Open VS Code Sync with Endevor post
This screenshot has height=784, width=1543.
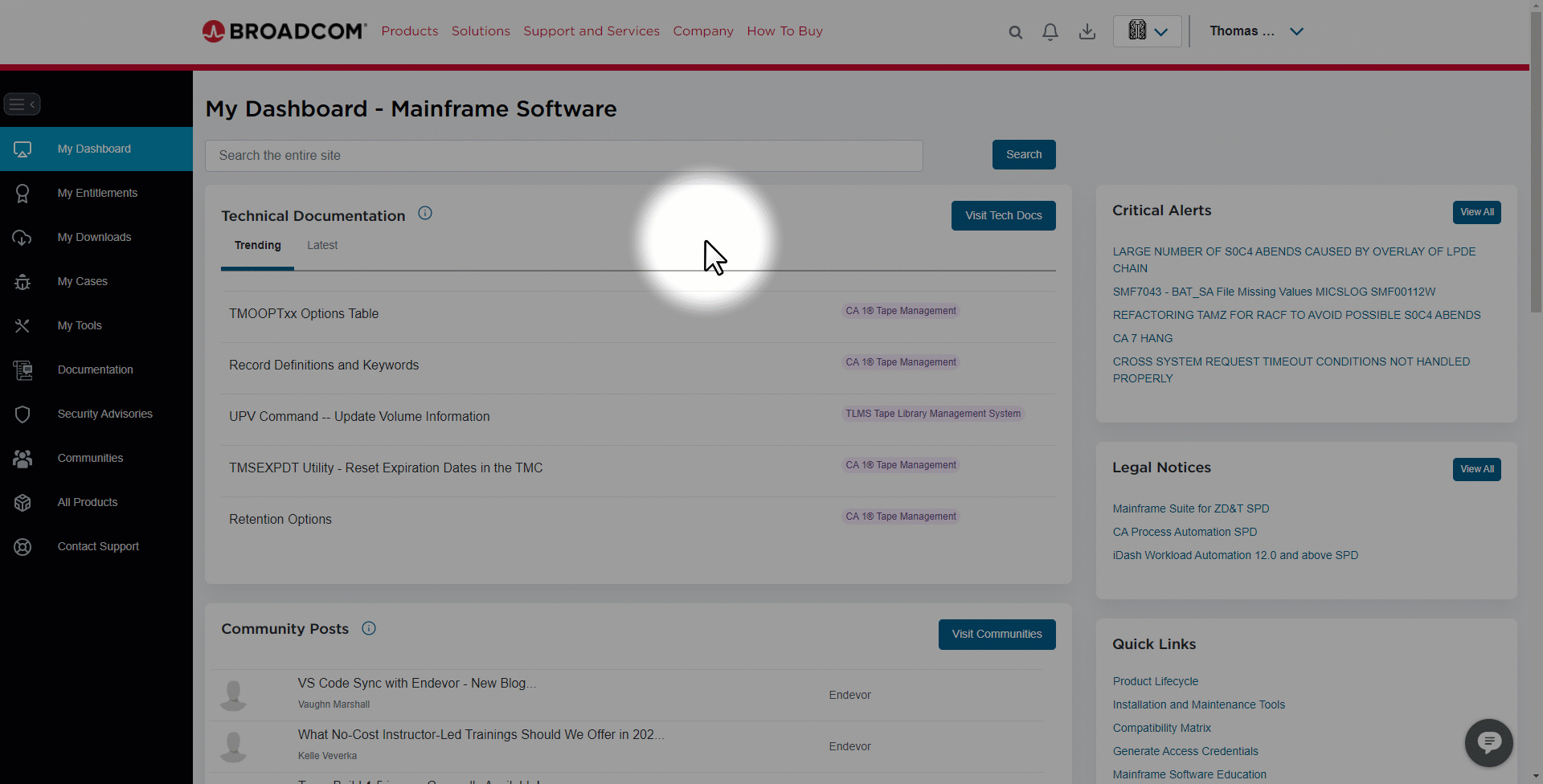[417, 684]
